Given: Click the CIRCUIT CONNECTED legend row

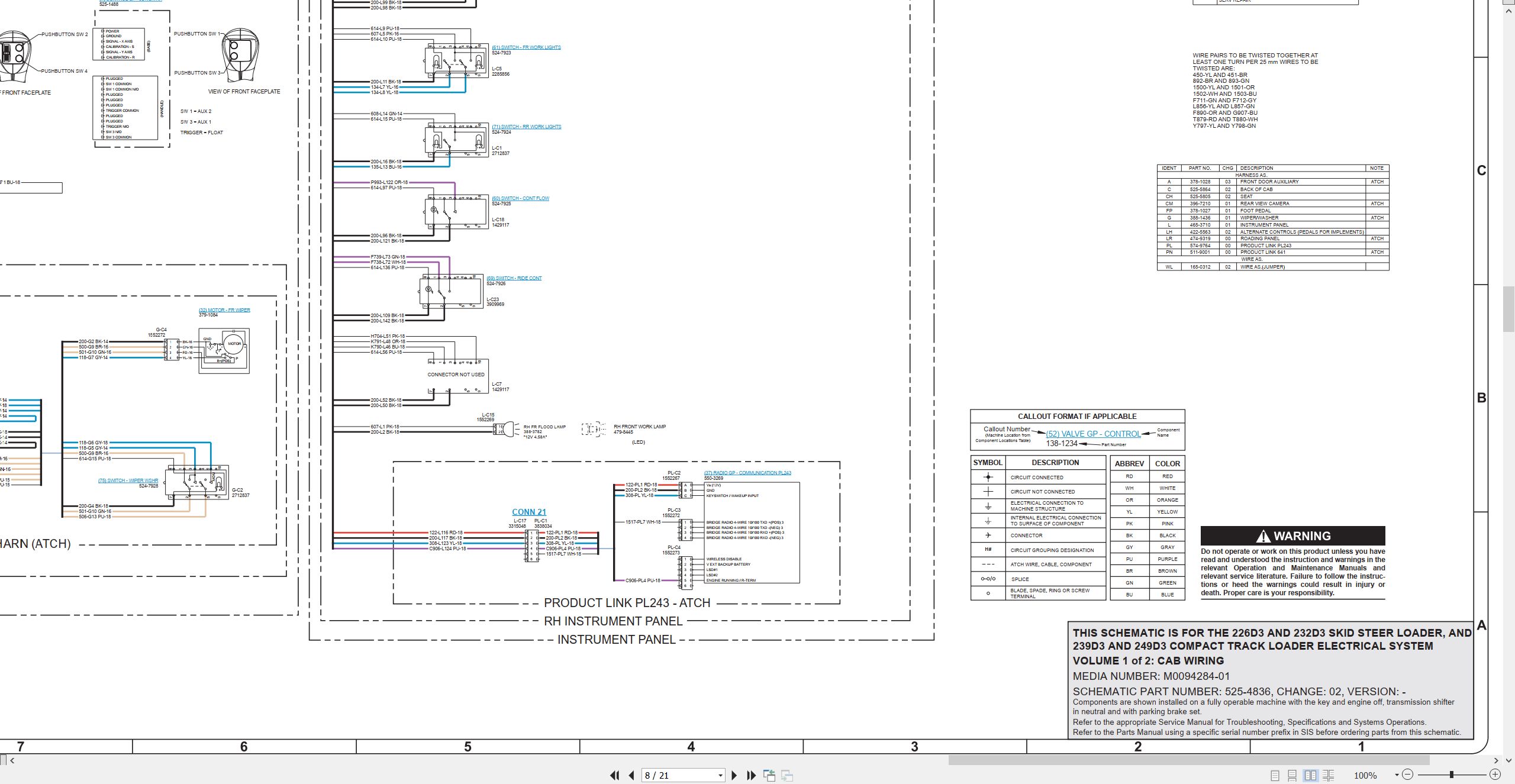Looking at the screenshot, I should coord(1038,478).
